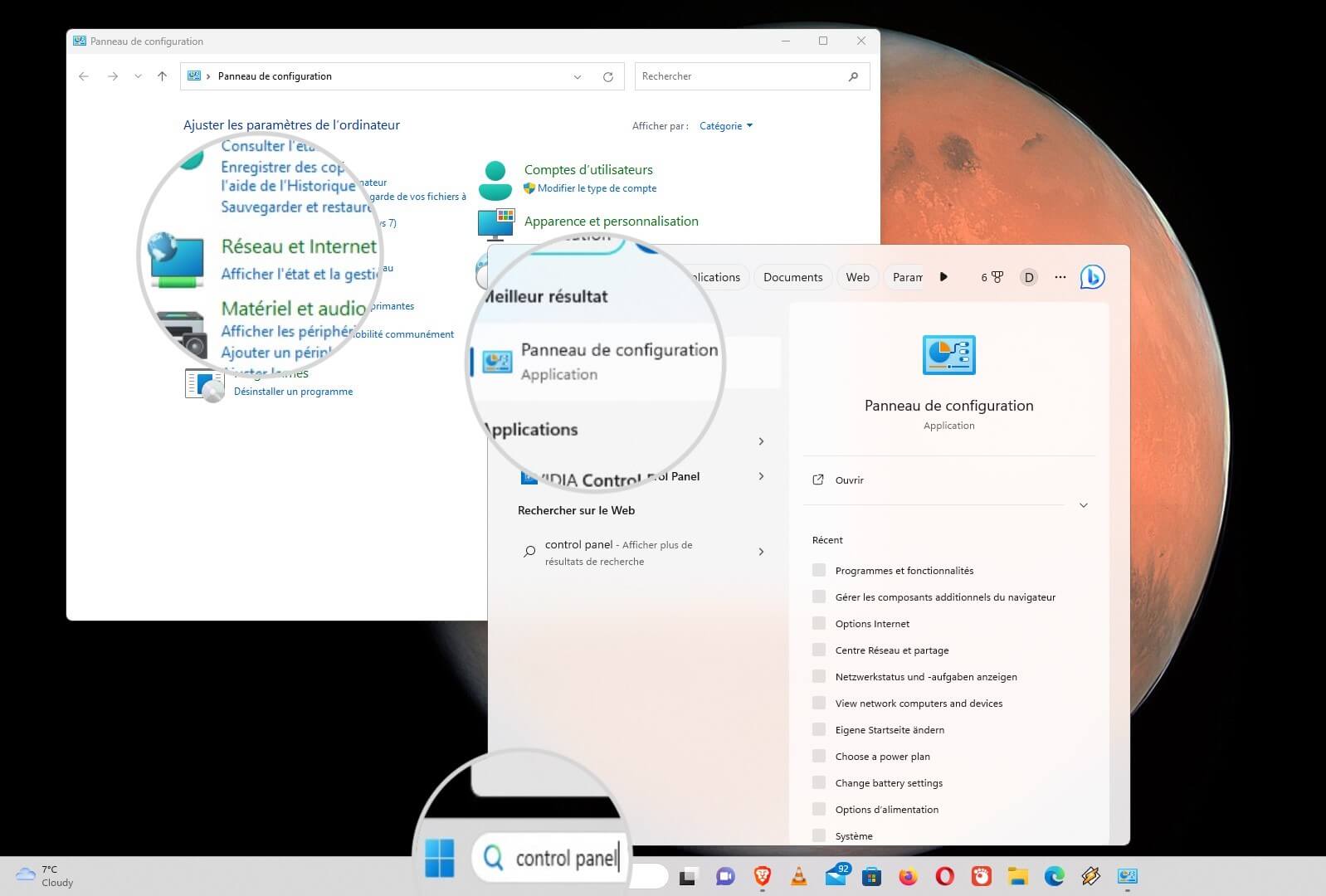Viewport: 1326px width, 896px height.
Task: Refresh the Panneau de configuration address bar
Action: click(608, 76)
